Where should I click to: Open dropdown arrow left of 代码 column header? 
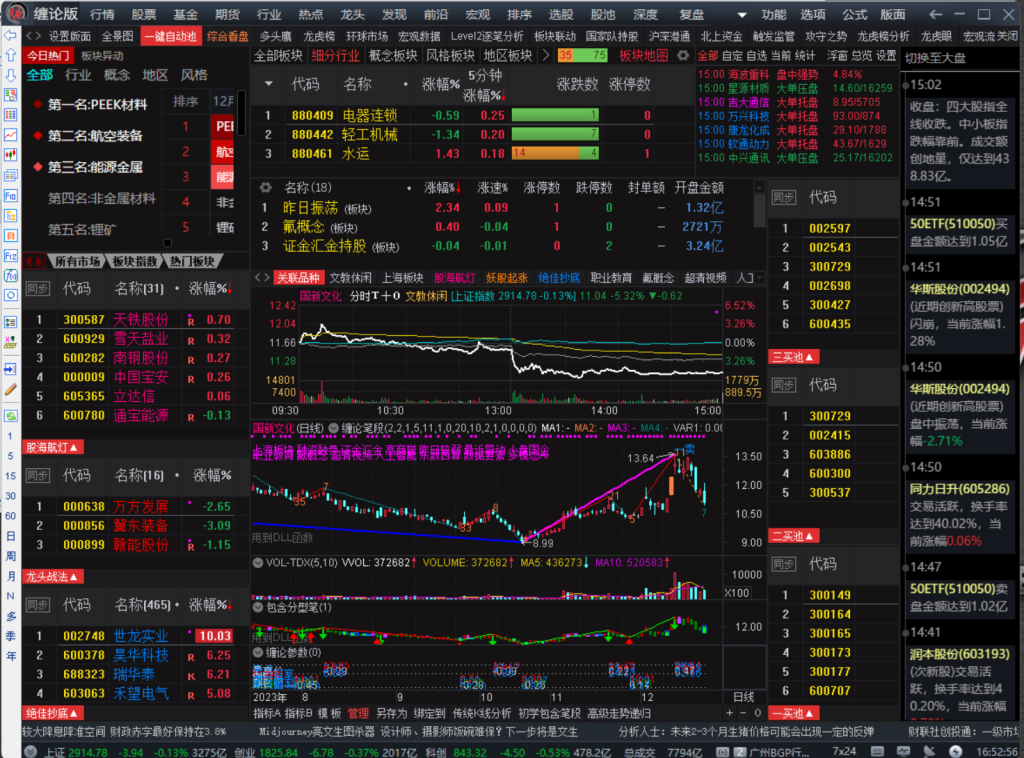[268, 84]
